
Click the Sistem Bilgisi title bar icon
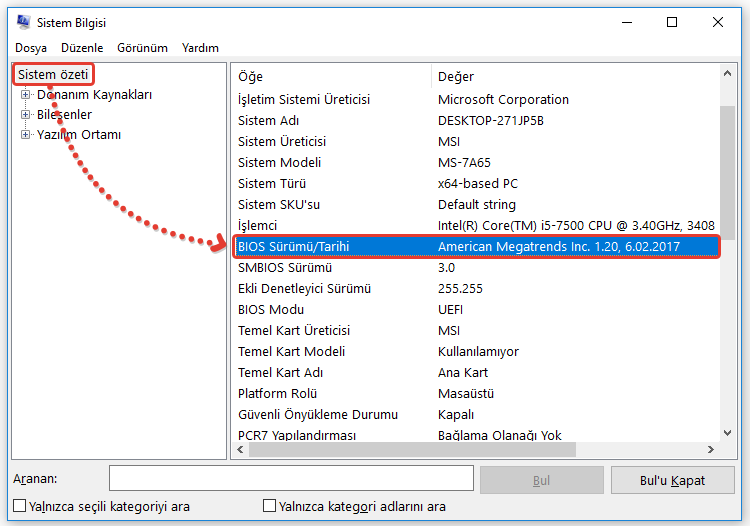(22, 22)
